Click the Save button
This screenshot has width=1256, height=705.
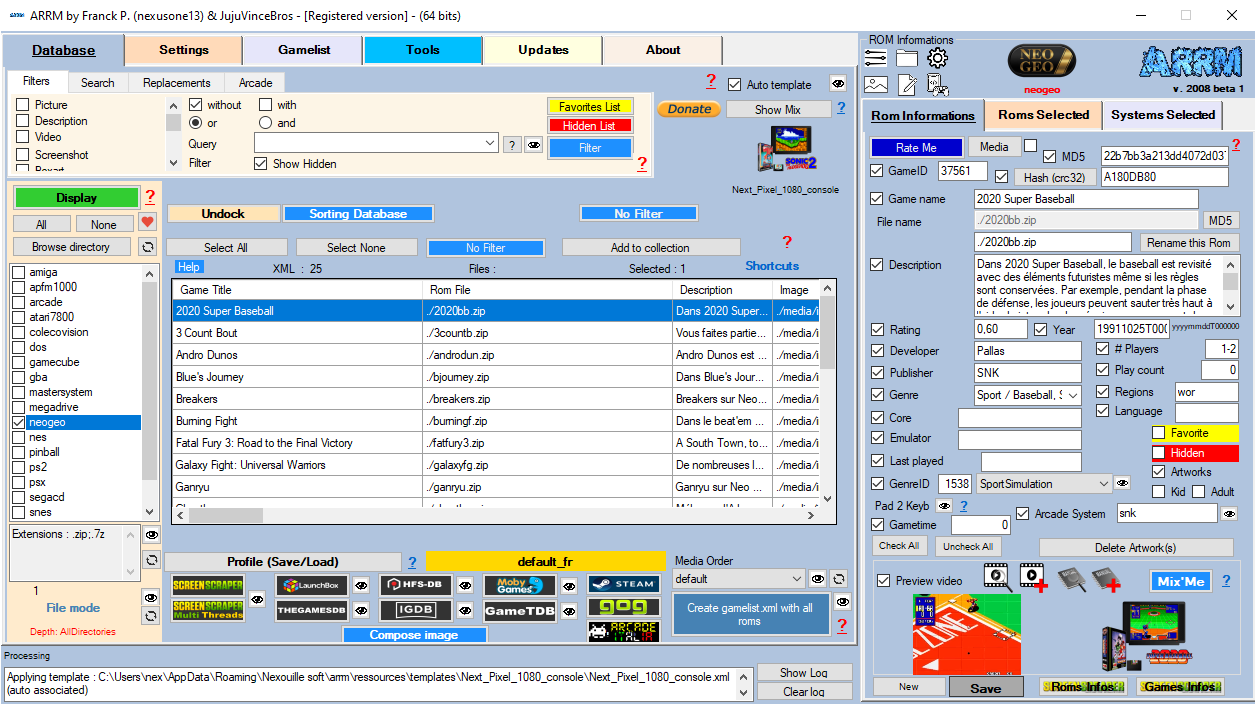click(x=985, y=688)
